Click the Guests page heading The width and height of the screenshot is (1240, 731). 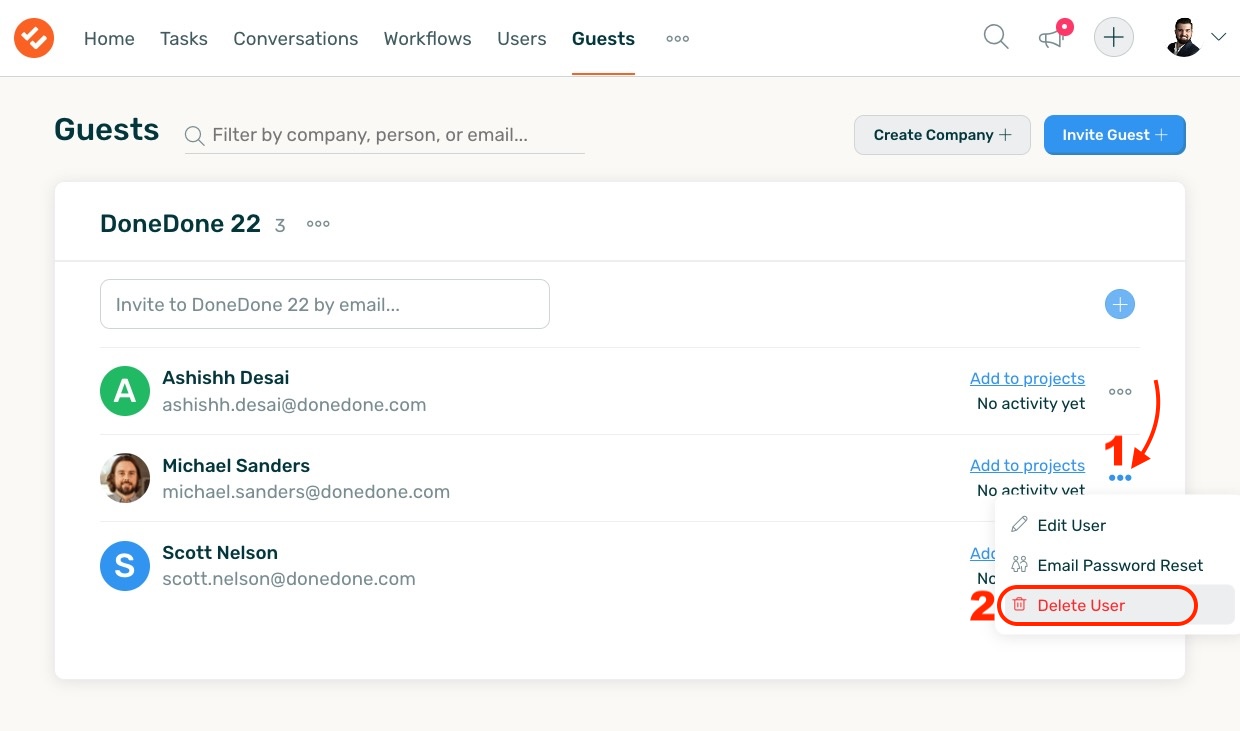point(107,130)
